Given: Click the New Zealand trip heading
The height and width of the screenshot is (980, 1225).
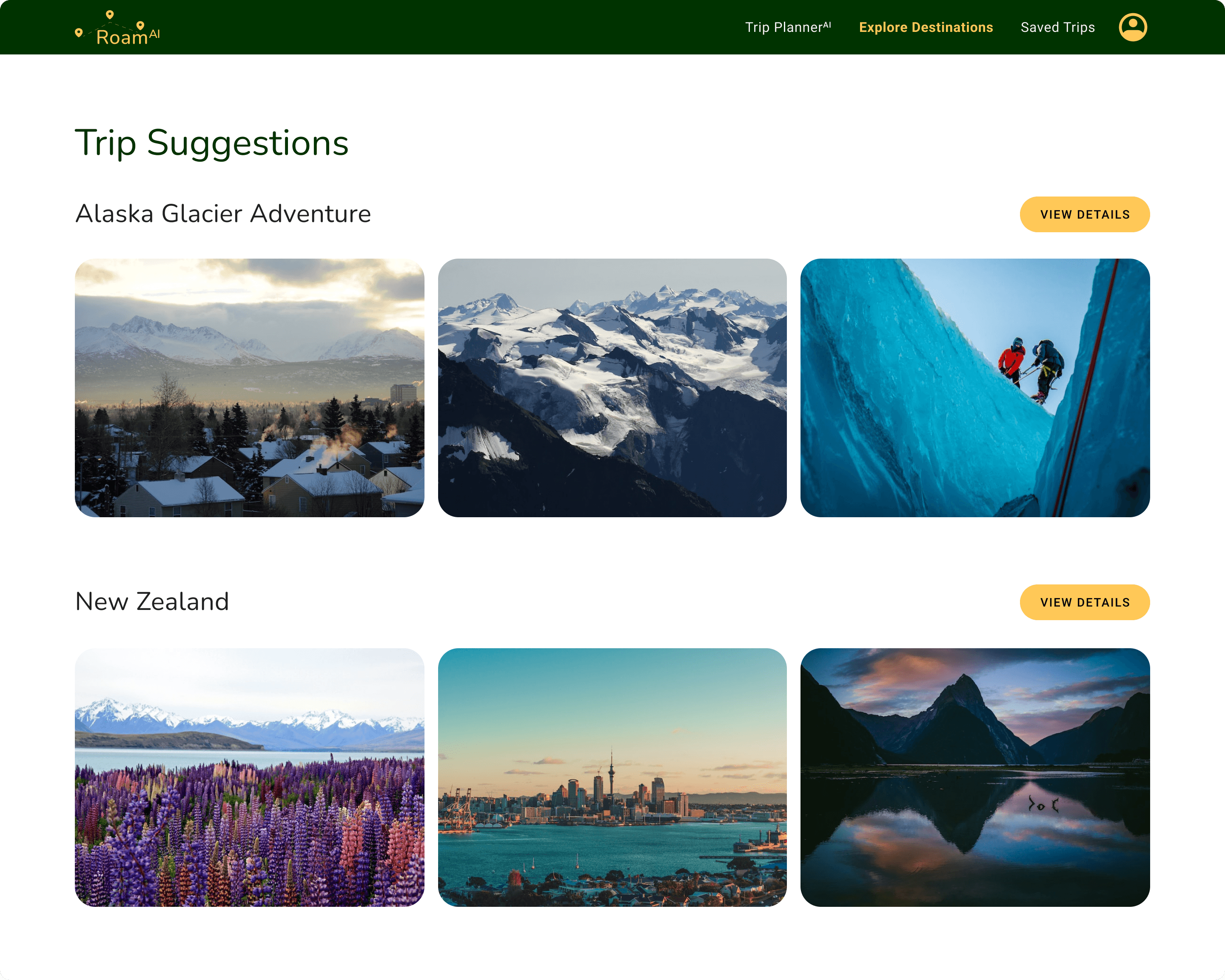Looking at the screenshot, I should click(152, 601).
